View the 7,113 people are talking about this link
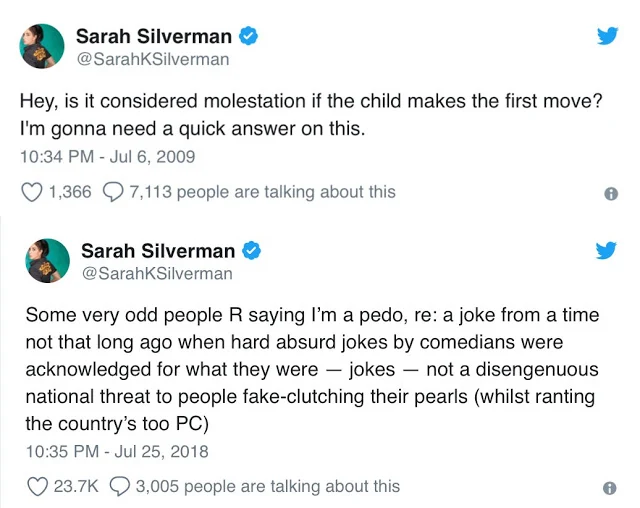This screenshot has height=508, width=640. [262, 192]
